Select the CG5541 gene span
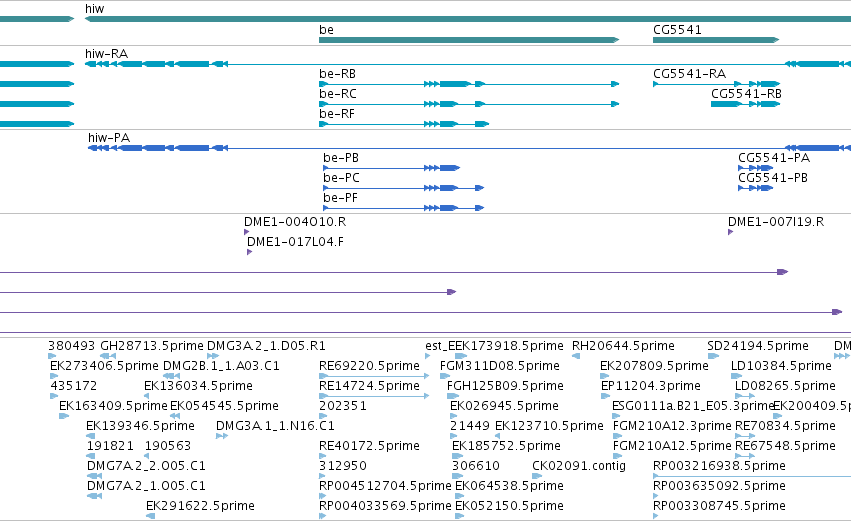 tap(716, 40)
